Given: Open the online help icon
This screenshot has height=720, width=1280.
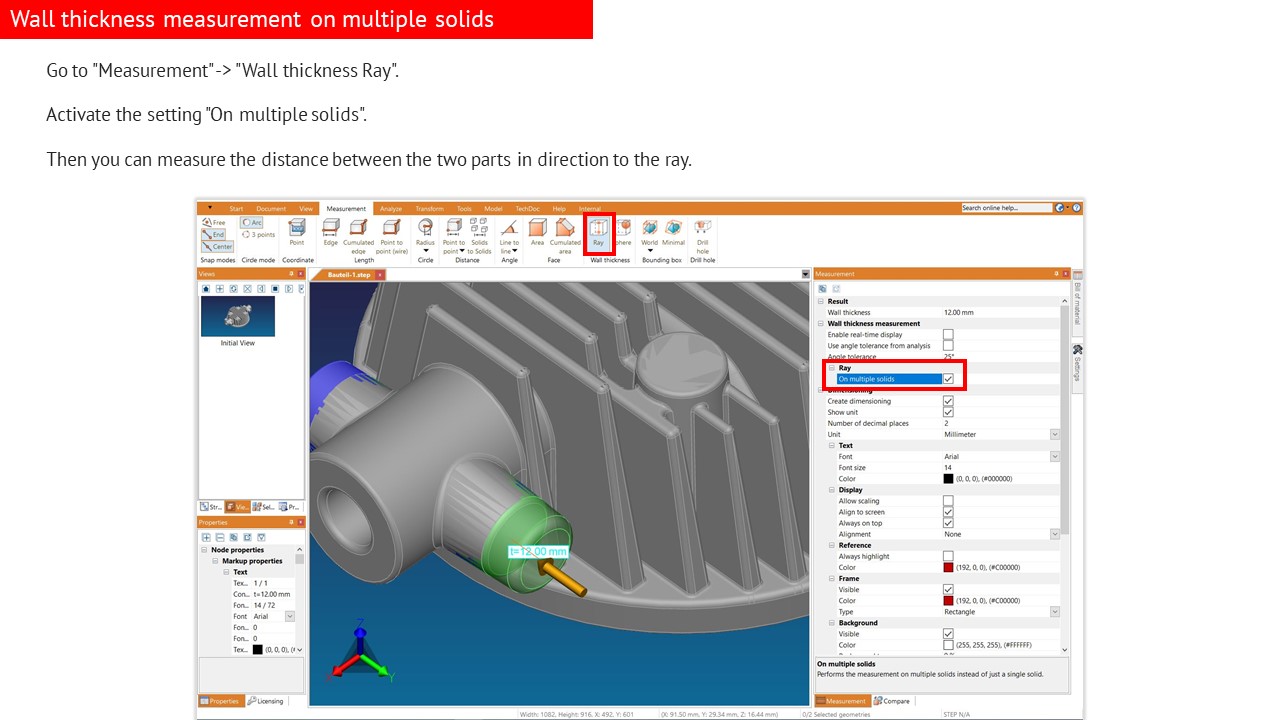Looking at the screenshot, I should click(x=1077, y=208).
